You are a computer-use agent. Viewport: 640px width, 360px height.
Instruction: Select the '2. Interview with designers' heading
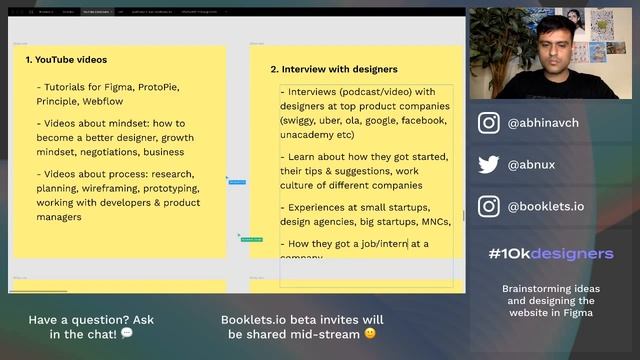(x=334, y=69)
